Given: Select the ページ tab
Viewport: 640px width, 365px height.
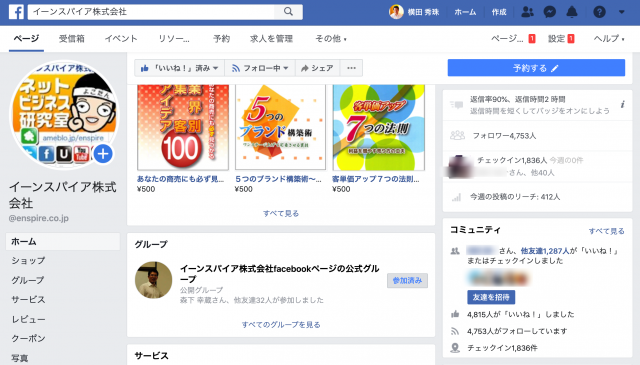Looking at the screenshot, I should (26, 39).
